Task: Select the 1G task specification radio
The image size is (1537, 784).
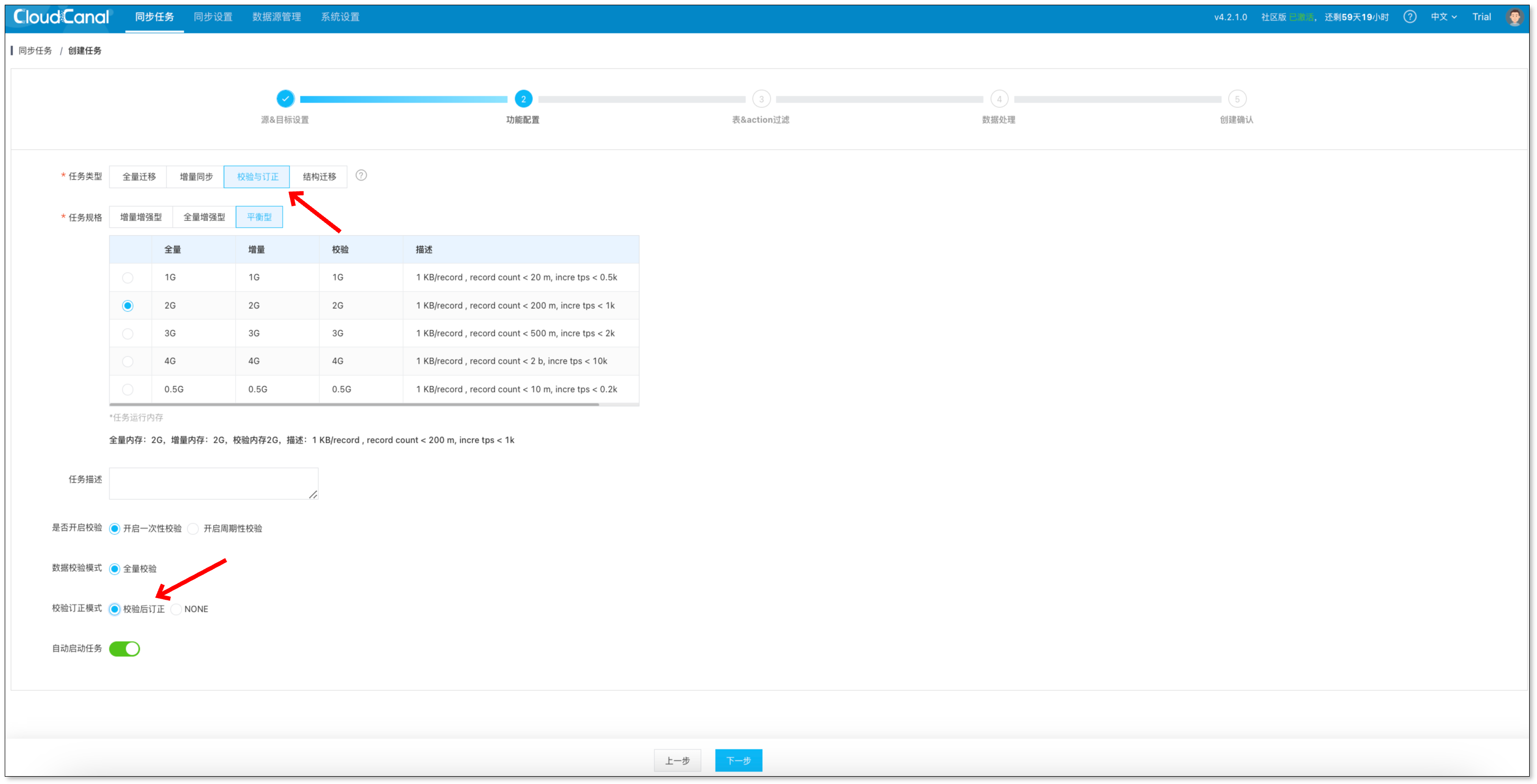Action: 128,277
